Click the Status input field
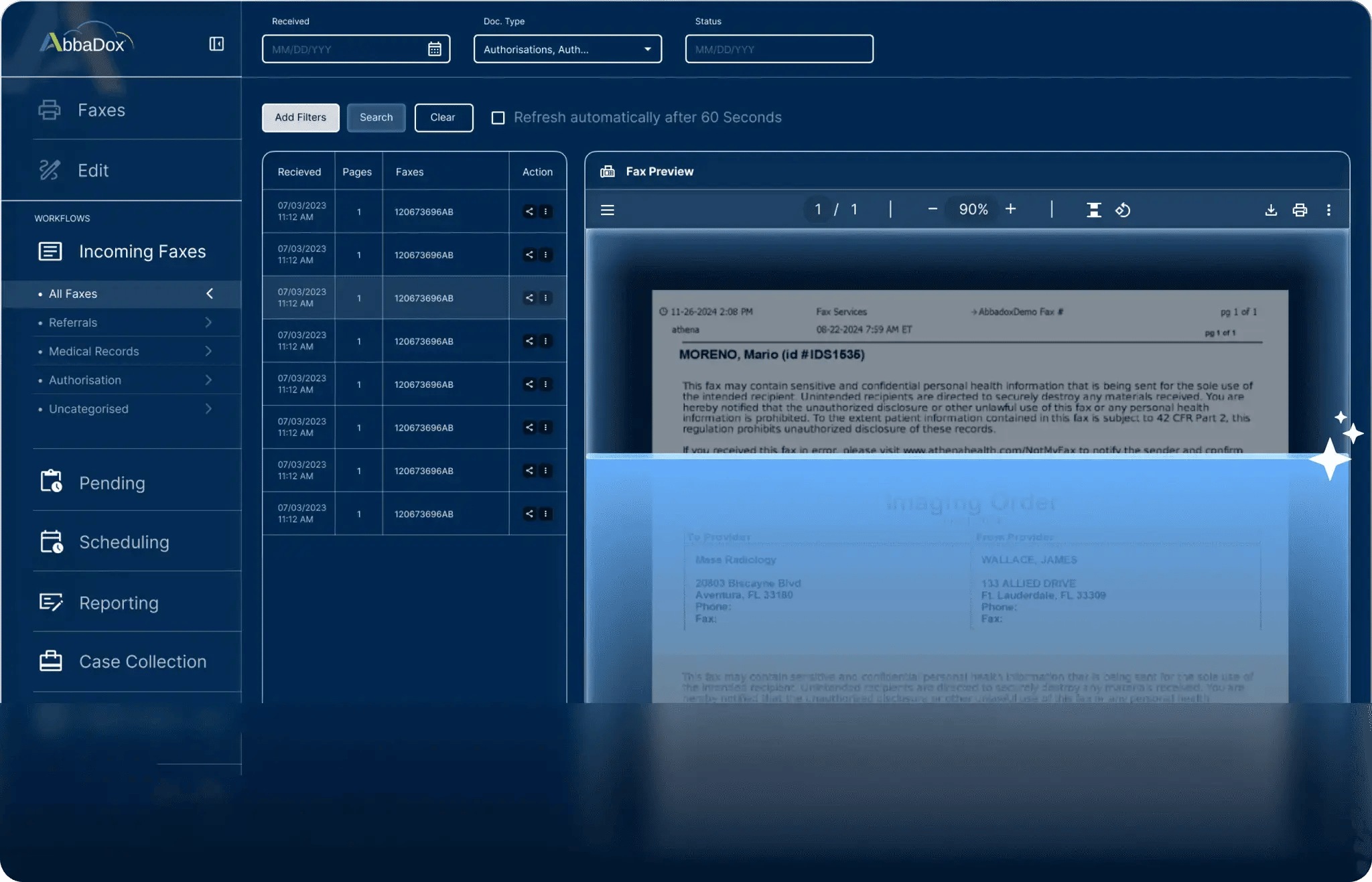This screenshot has height=882, width=1372. (778, 49)
